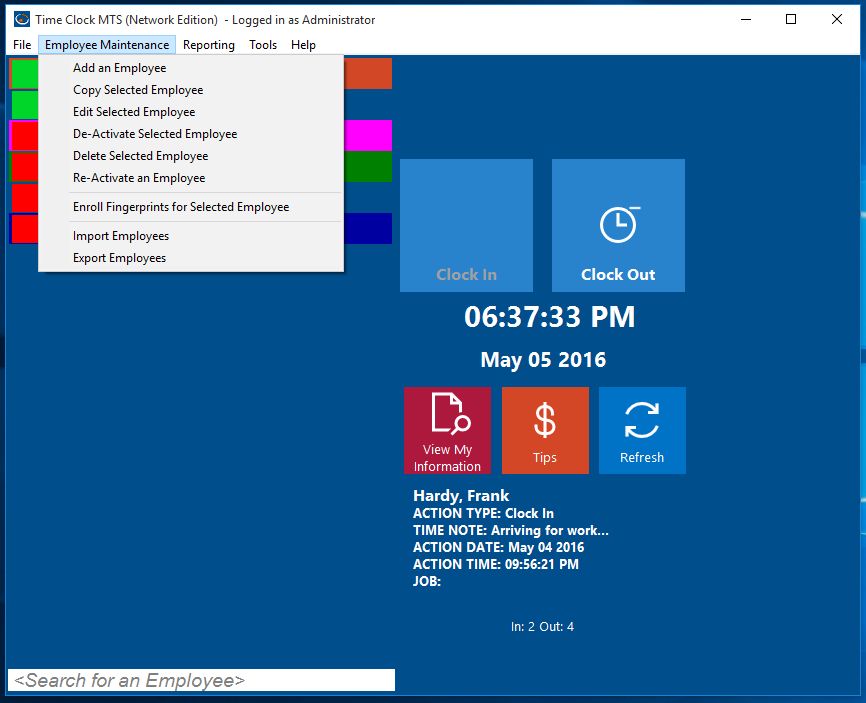The width and height of the screenshot is (866, 703).
Task: Open the Tips tile
Action: pyautogui.click(x=545, y=430)
